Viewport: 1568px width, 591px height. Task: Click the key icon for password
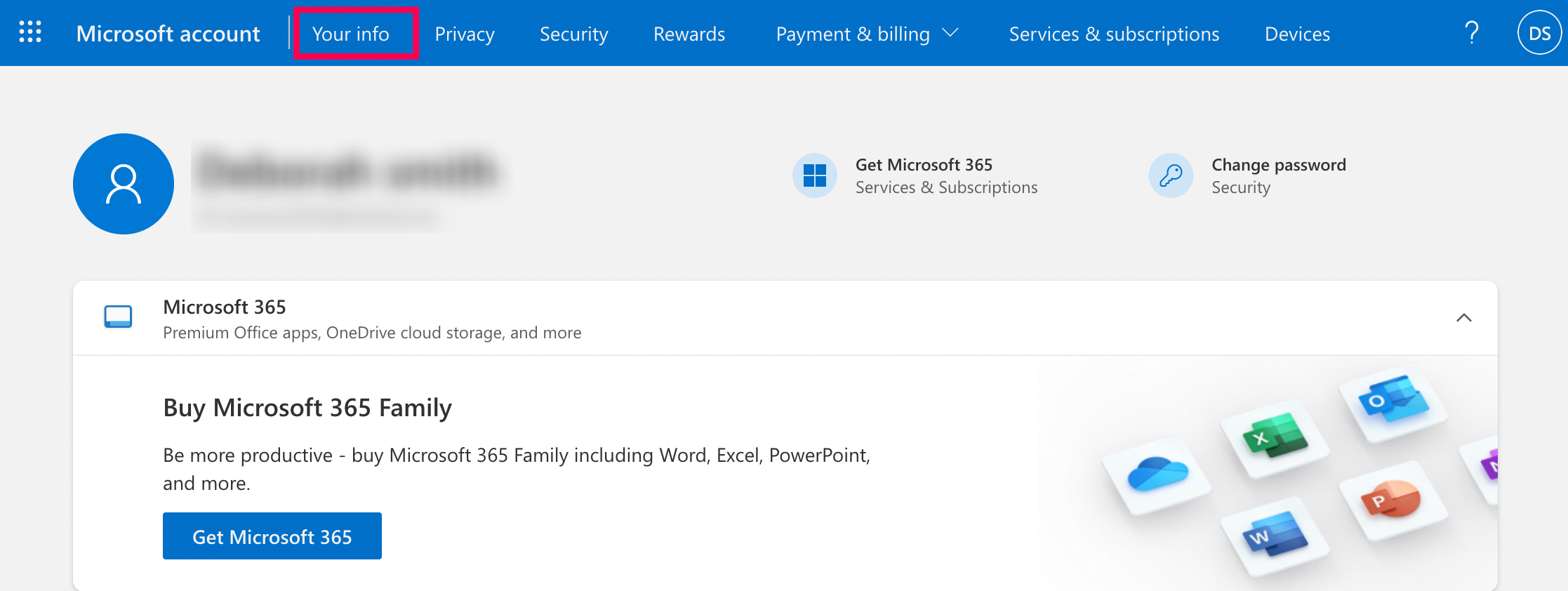(1171, 175)
